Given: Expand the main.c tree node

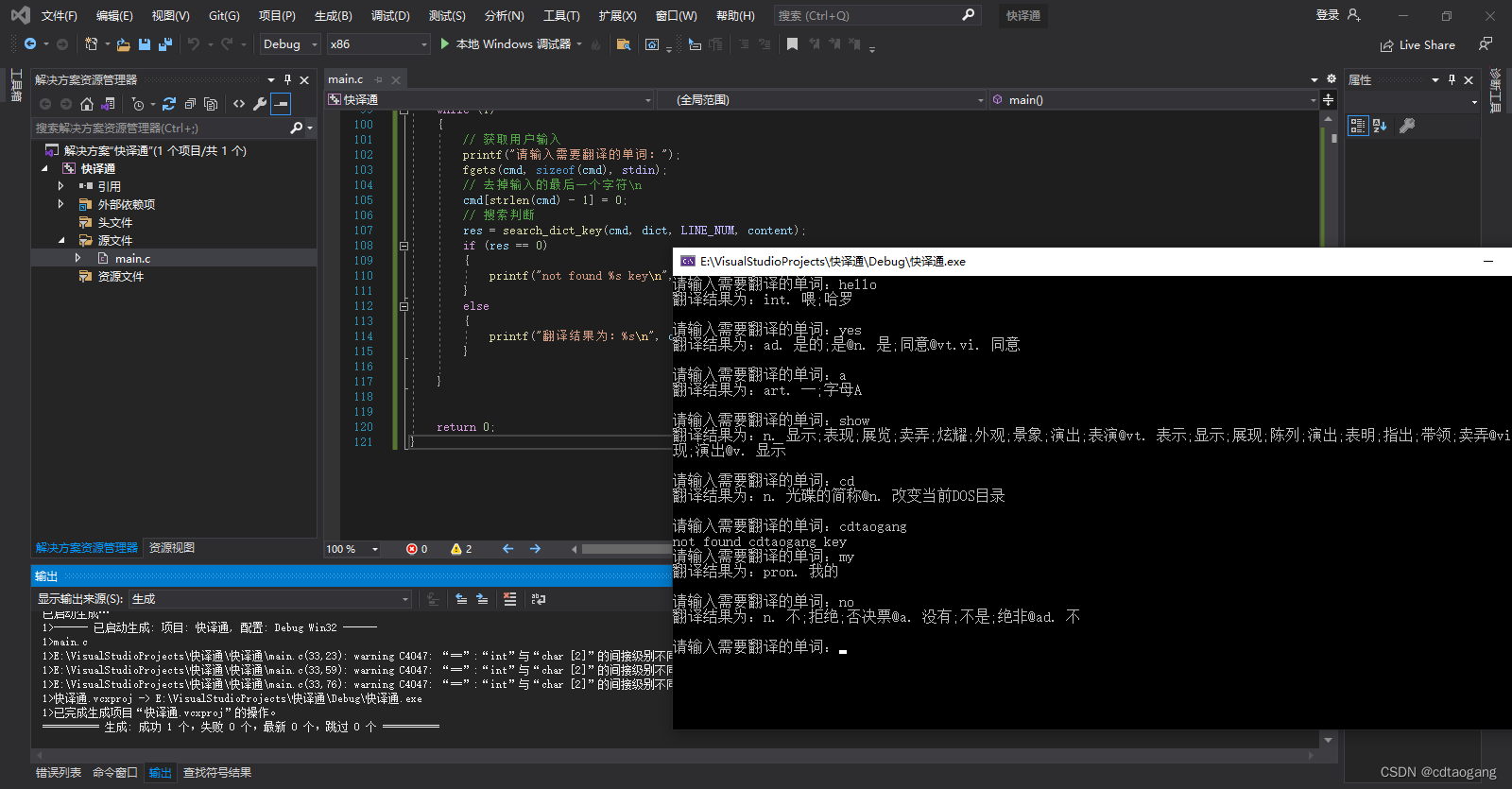Looking at the screenshot, I should click(78, 258).
